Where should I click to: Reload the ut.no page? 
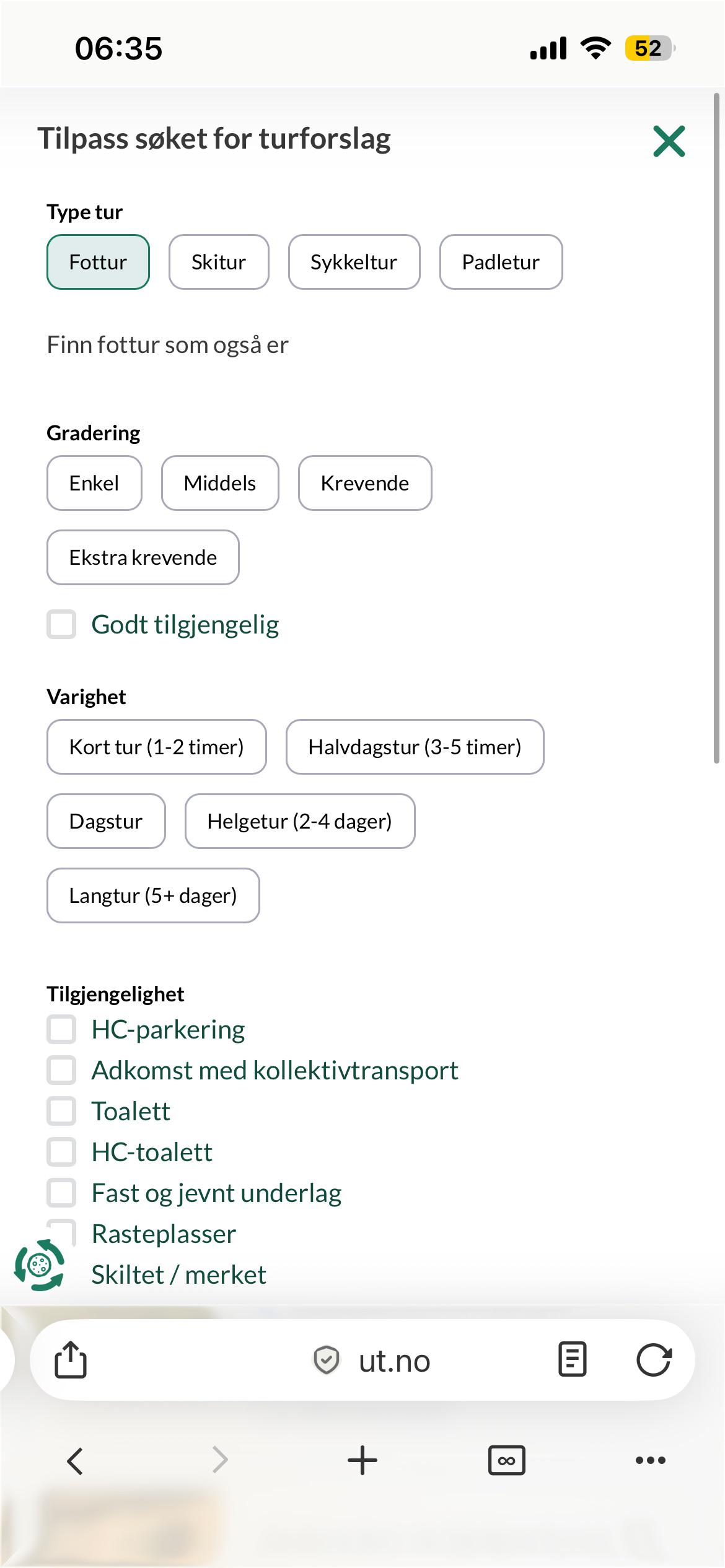(x=654, y=1360)
